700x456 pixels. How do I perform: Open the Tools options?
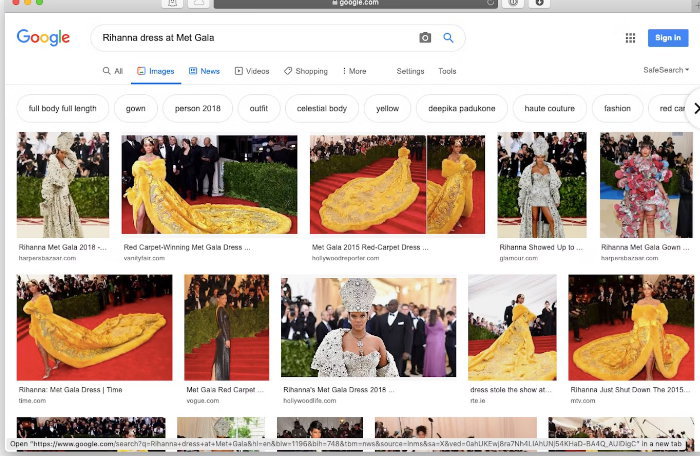[447, 71]
